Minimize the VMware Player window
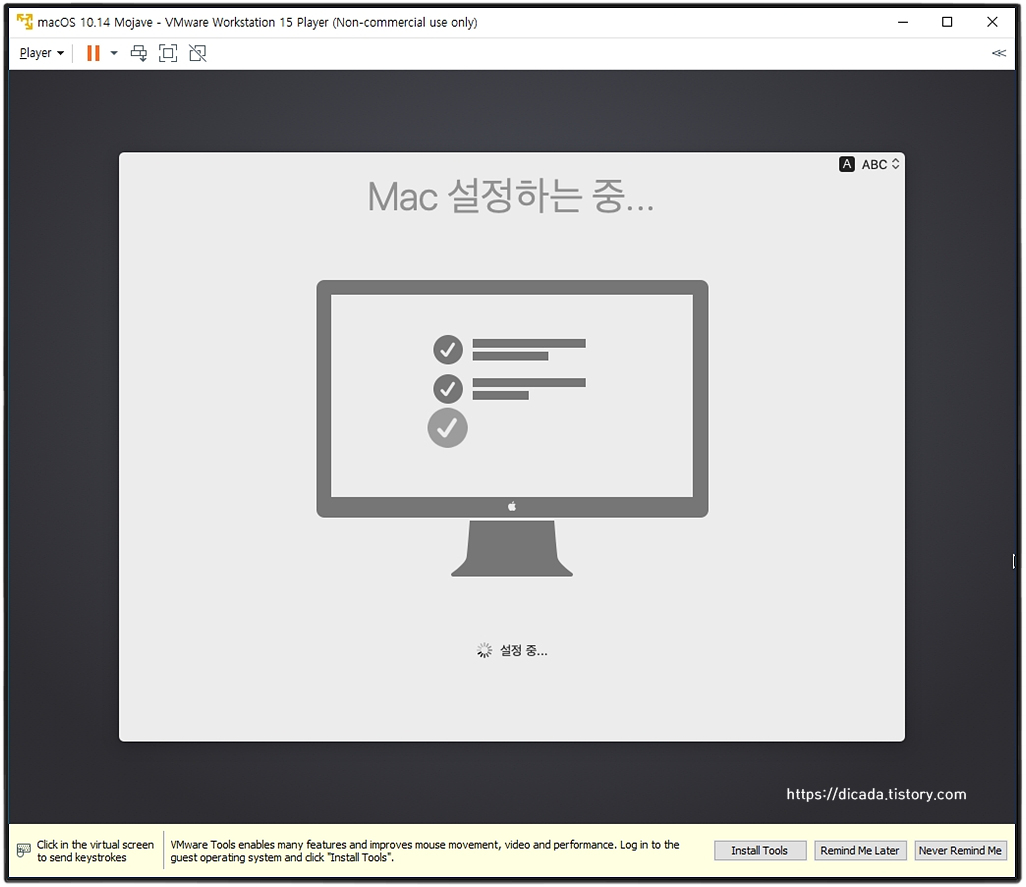The width and height of the screenshot is (1026, 887). [x=903, y=22]
